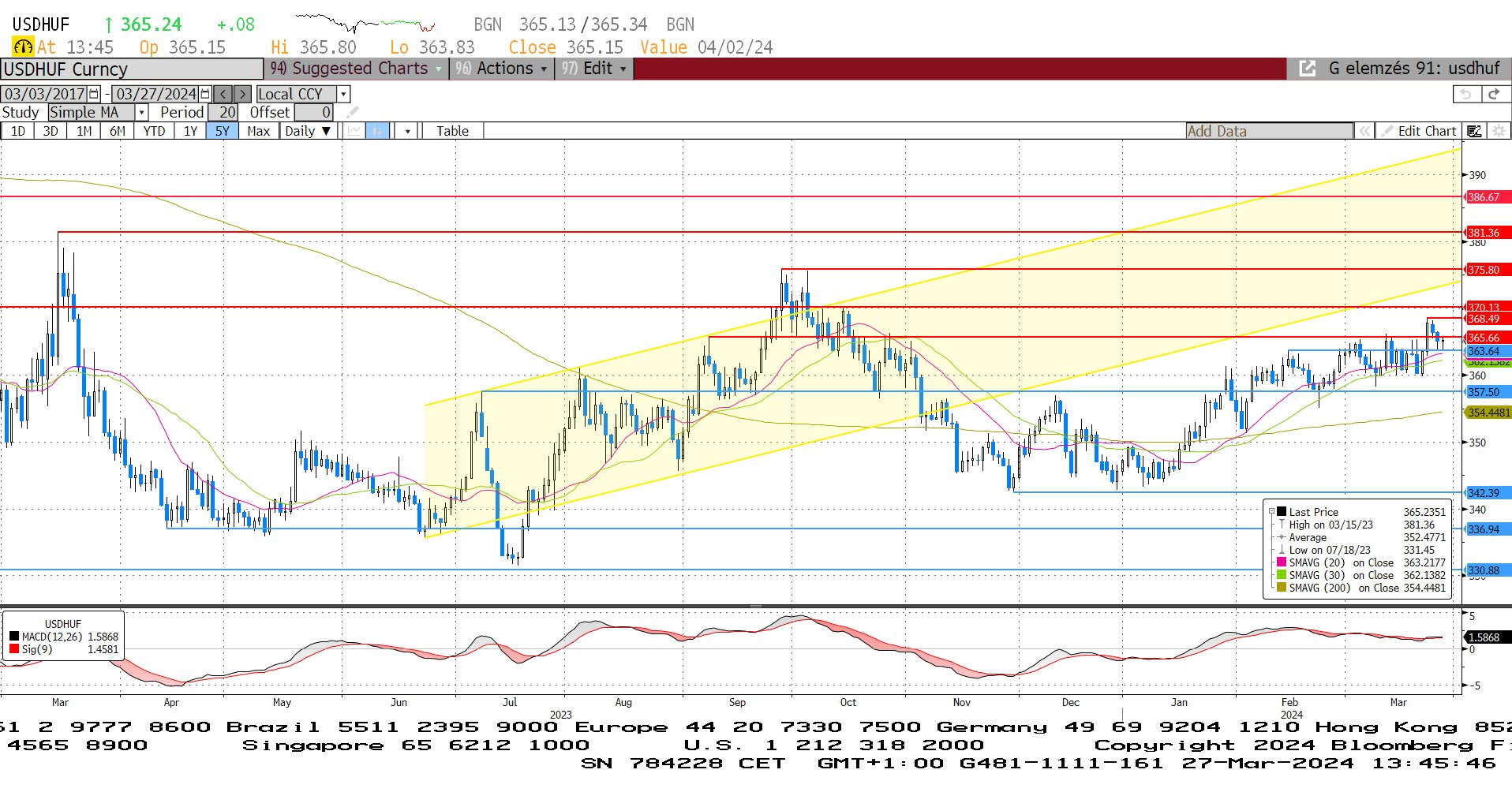This screenshot has width=1512, height=807.
Task: Expand the chart type dropdown arrow
Action: click(x=407, y=131)
